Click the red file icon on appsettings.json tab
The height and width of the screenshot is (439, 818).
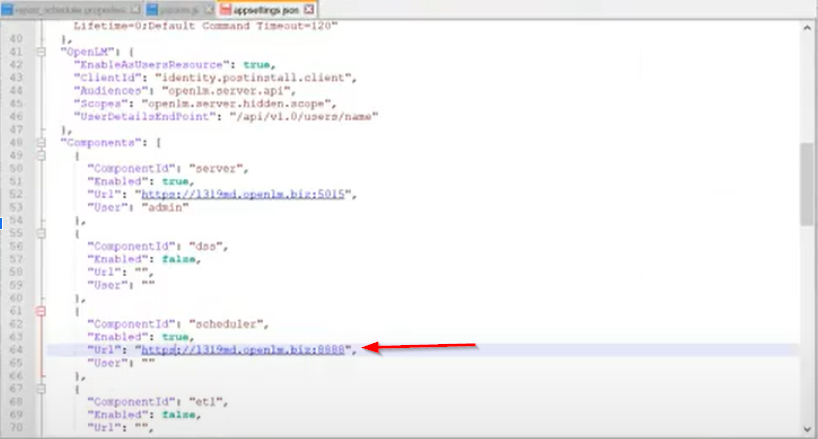229,6
